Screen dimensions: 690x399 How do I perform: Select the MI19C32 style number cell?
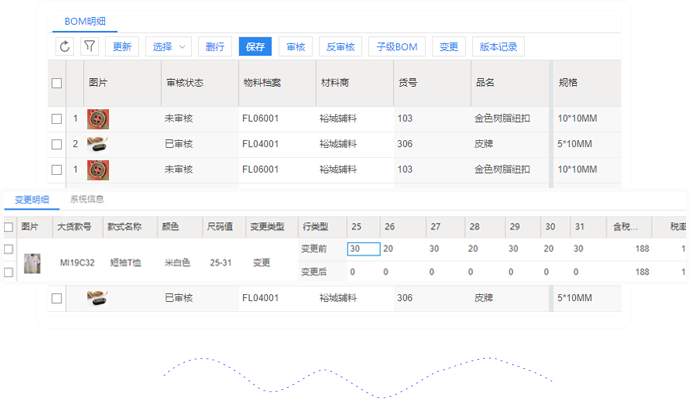77,263
